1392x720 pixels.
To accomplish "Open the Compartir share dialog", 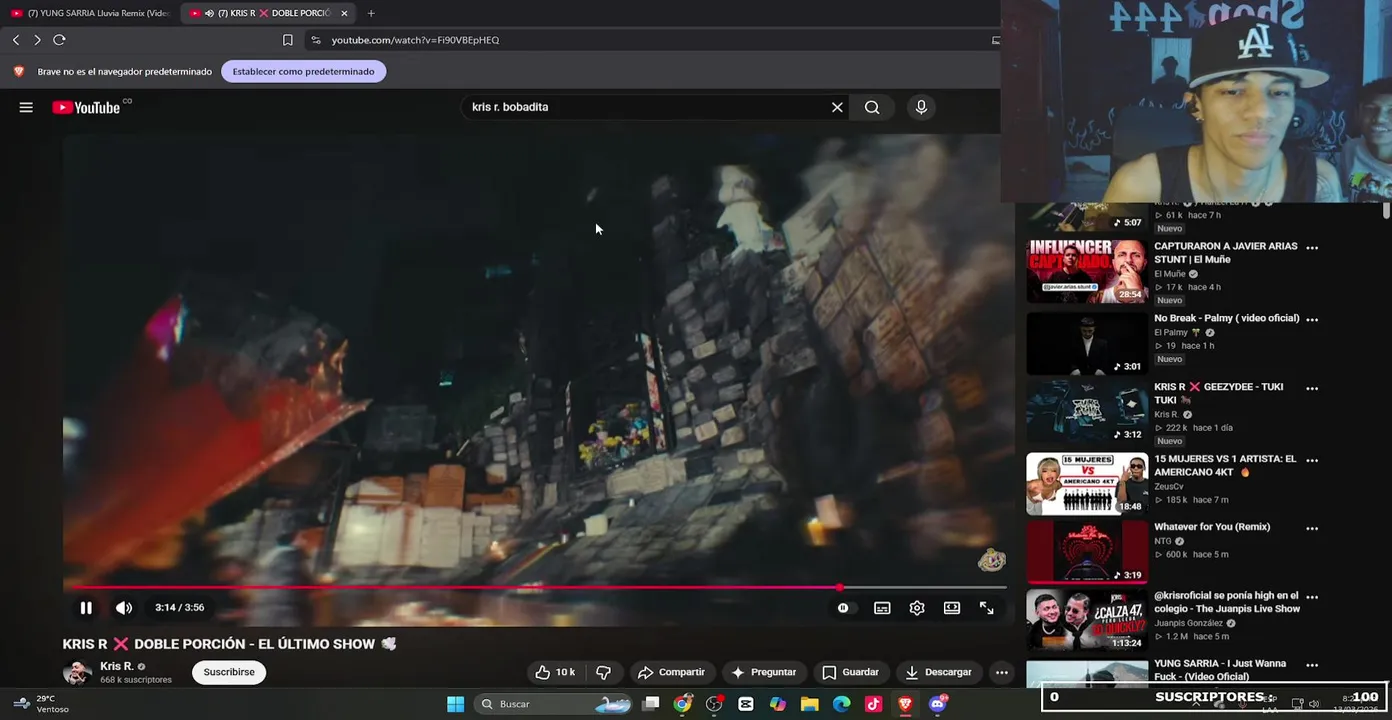I will click(x=671, y=672).
